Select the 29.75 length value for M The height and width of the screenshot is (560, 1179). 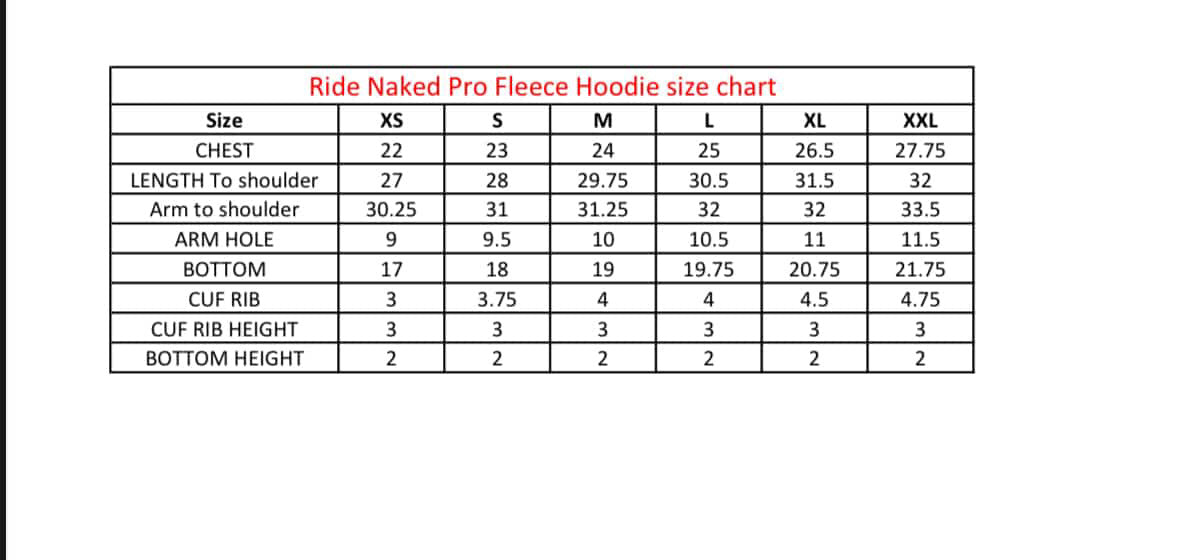coord(602,181)
